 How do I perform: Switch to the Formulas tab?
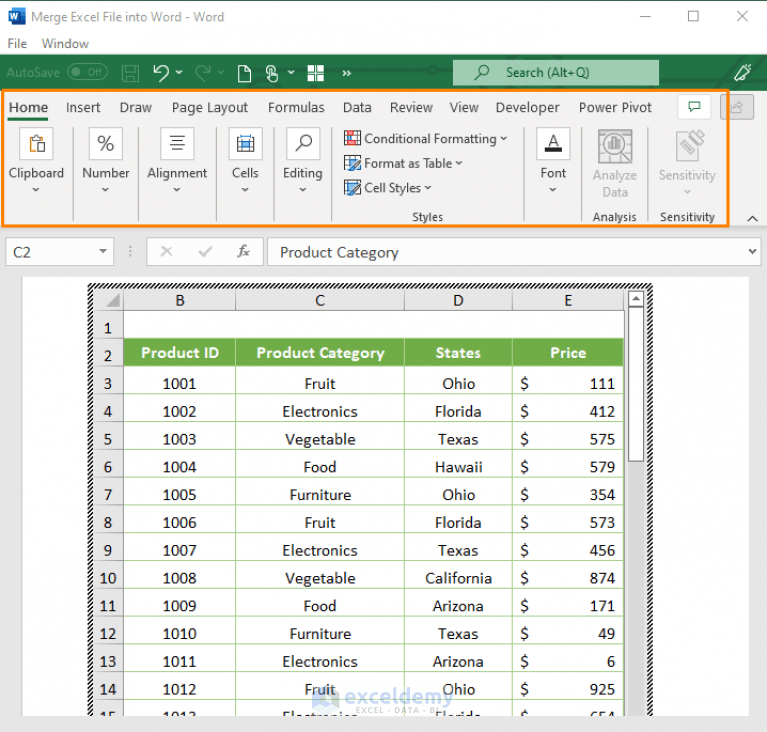296,108
